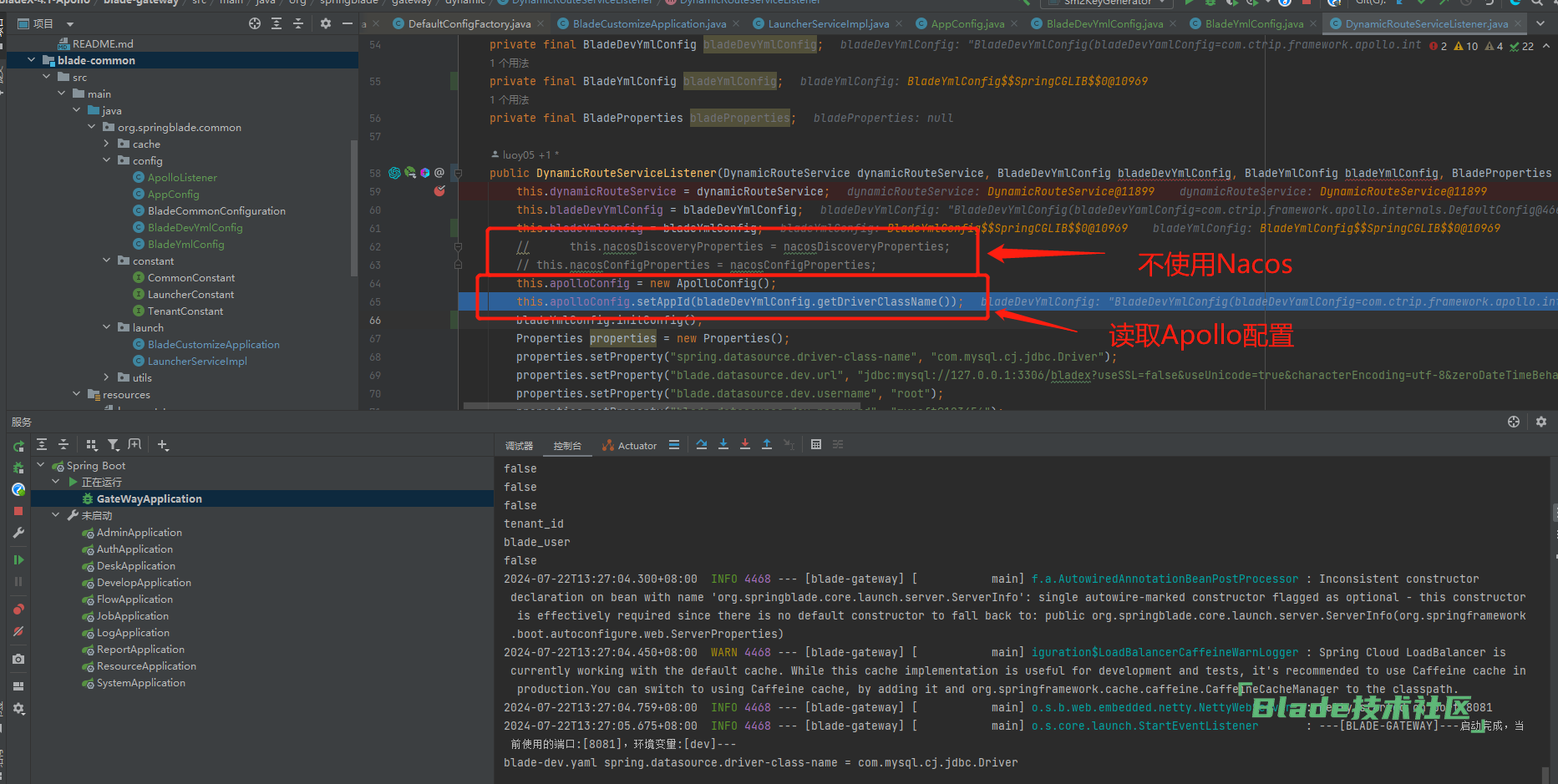Click the editor tabs overflow dropdown arrow
The height and width of the screenshot is (784, 1558).
point(1540,23)
